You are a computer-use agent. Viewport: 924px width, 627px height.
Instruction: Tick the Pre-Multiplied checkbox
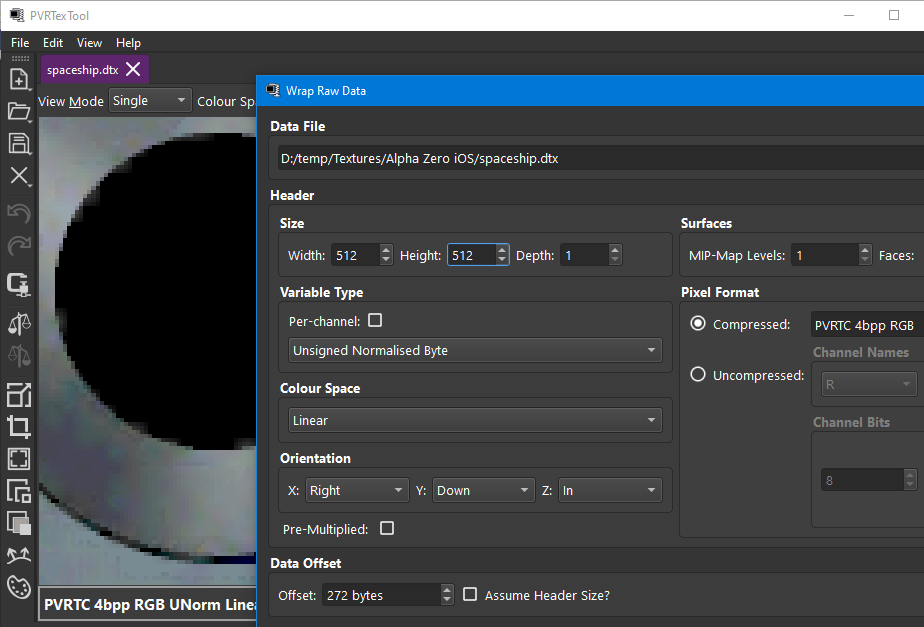point(387,528)
